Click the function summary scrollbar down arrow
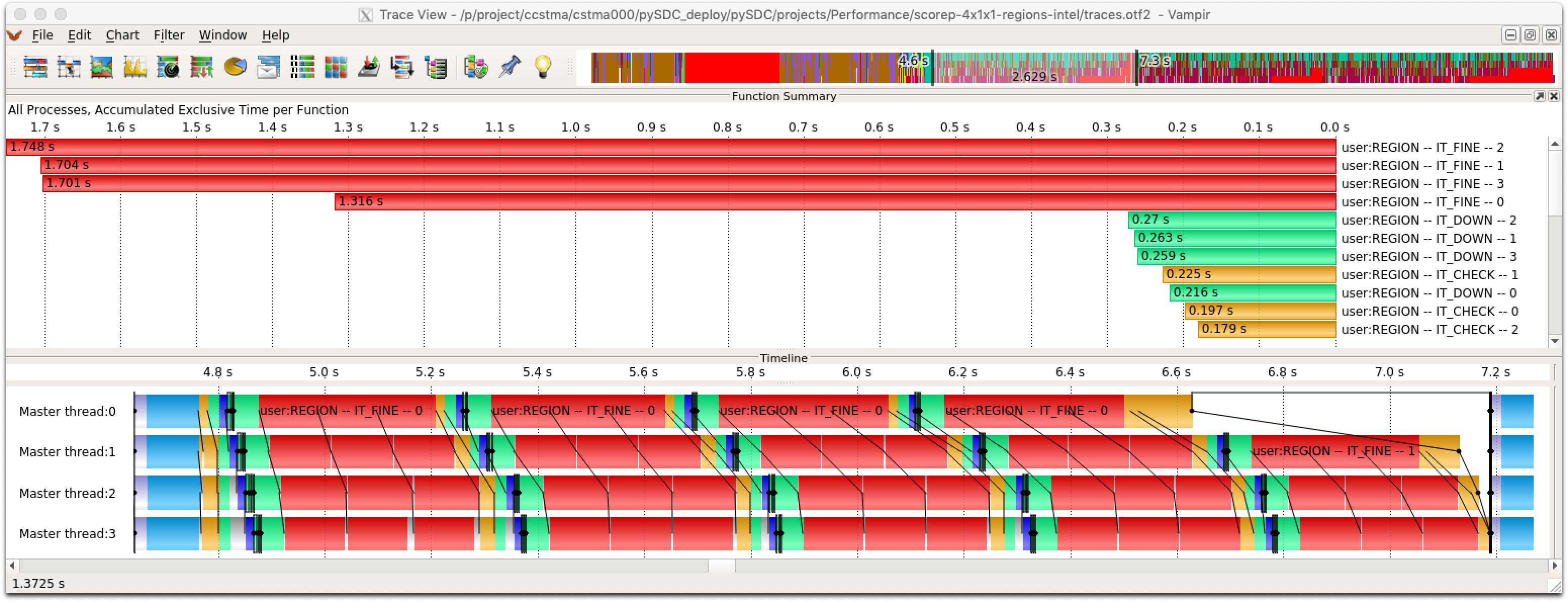The width and height of the screenshot is (1568, 602). tap(1555, 340)
